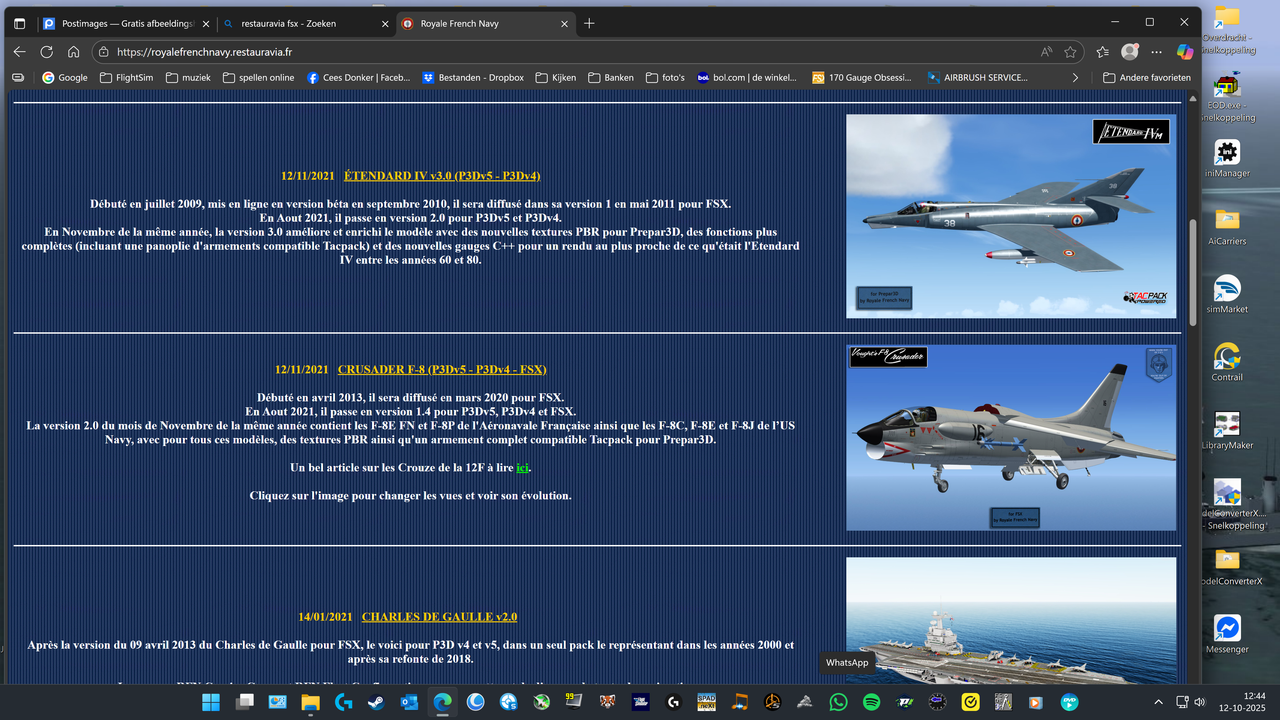The image size is (1280, 720).
Task: Open File Explorer from the taskbar
Action: pos(310,702)
